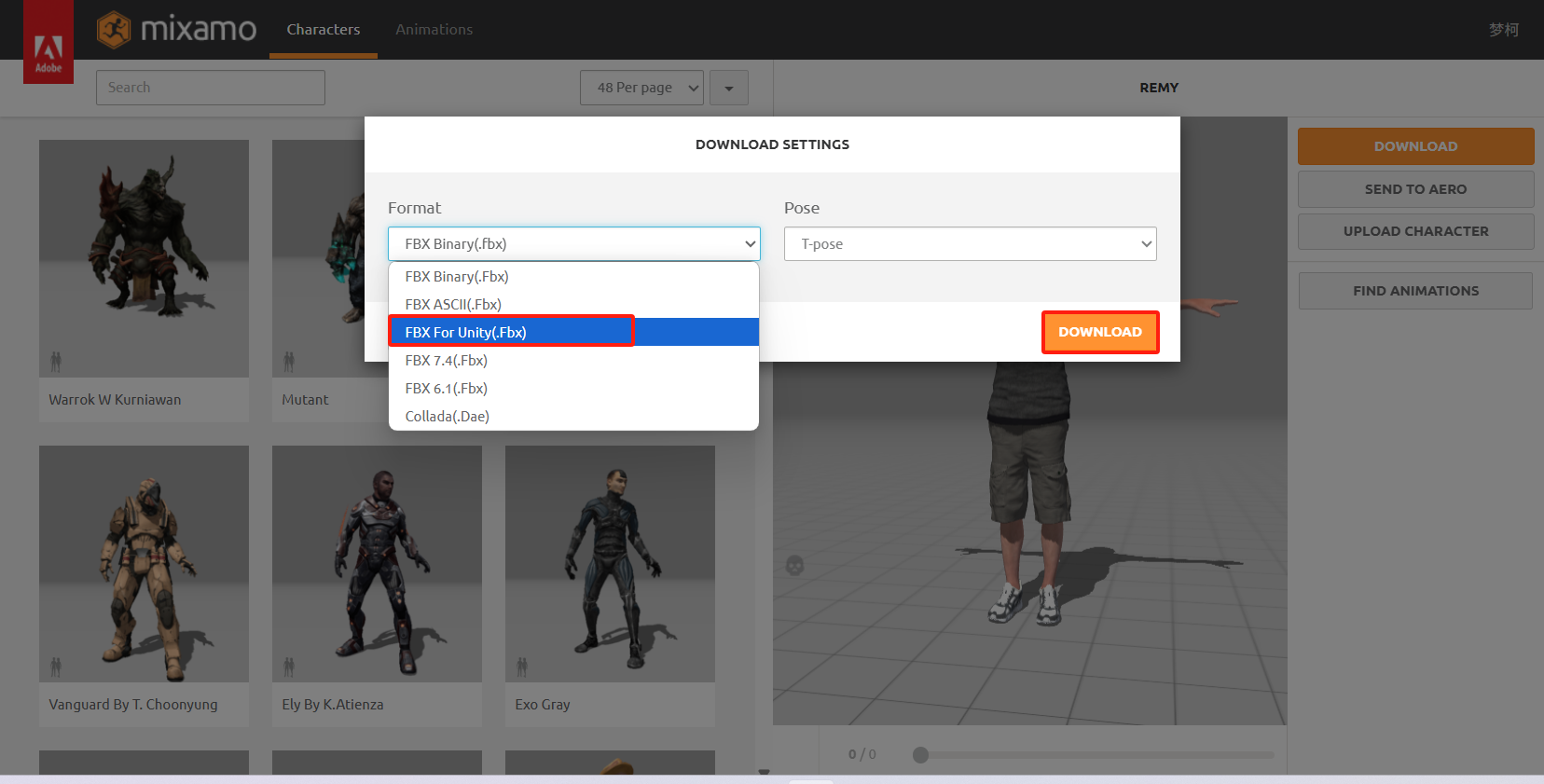Screen dimensions: 1544x784
Task: Click the Adobe logo icon
Action: (48, 42)
